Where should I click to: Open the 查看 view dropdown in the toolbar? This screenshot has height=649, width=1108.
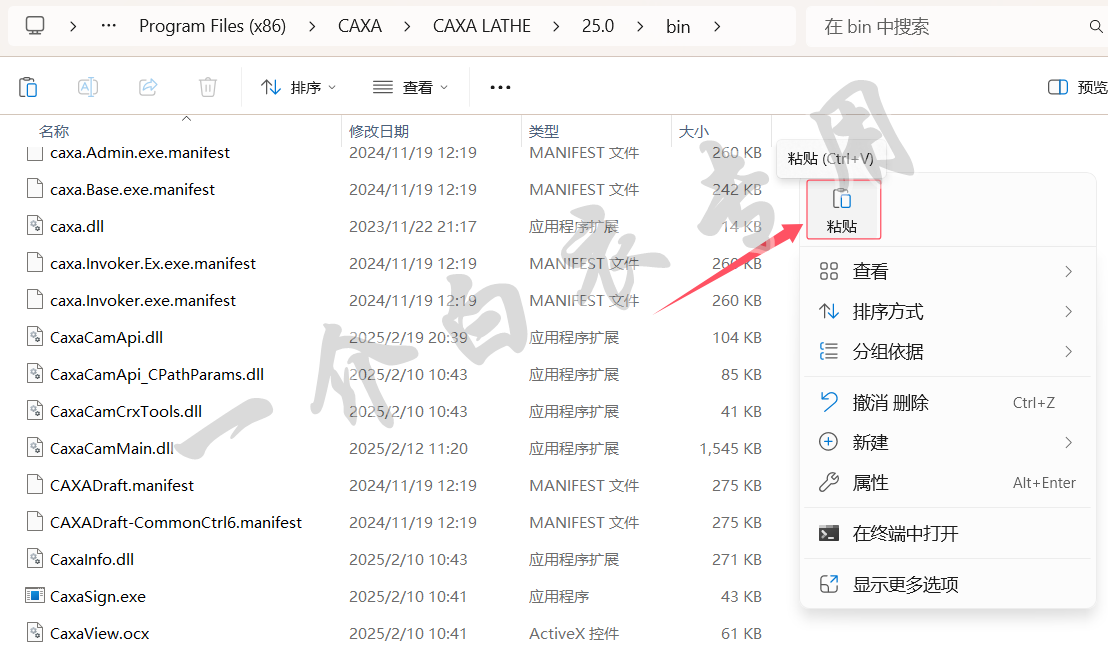tap(411, 87)
